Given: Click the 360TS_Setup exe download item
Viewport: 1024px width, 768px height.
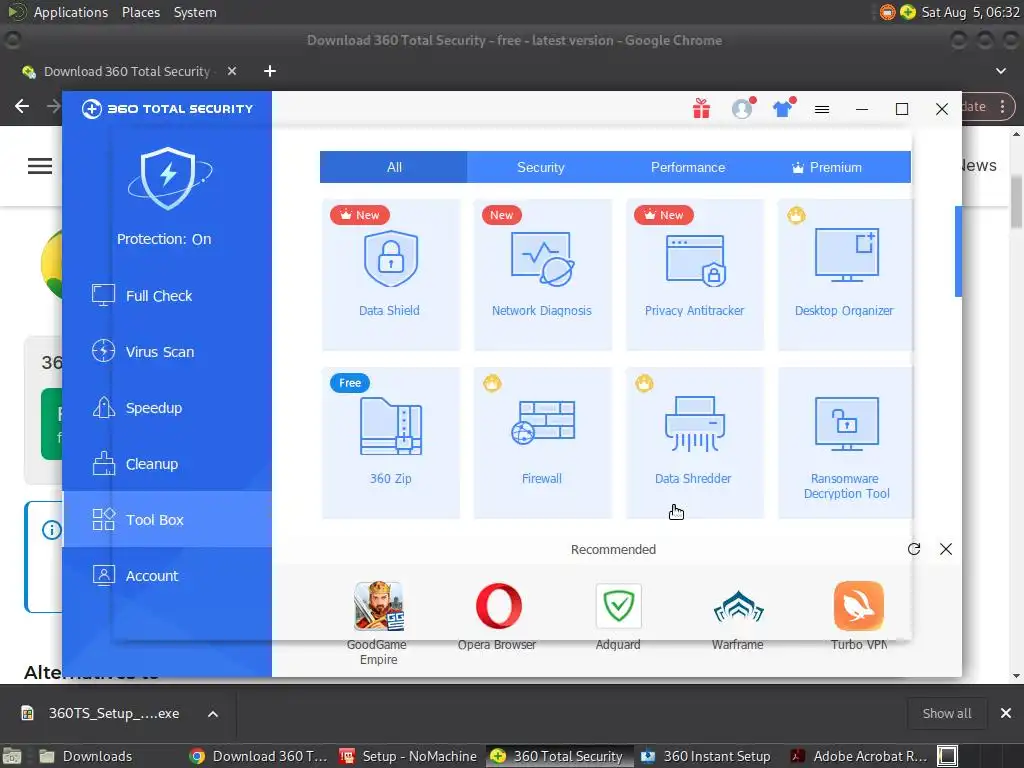Looking at the screenshot, I should pos(101,714).
